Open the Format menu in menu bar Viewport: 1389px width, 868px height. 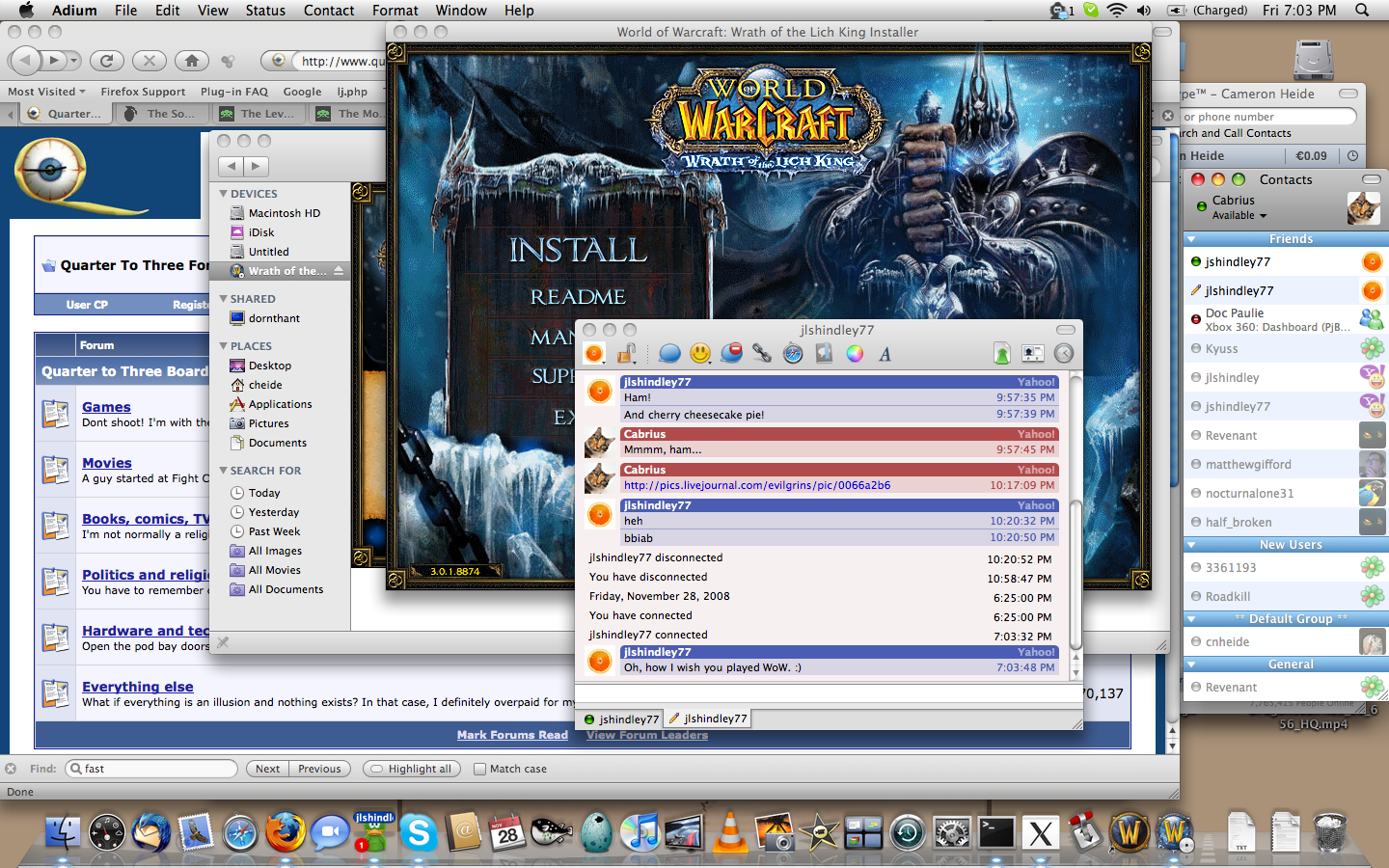(x=395, y=11)
